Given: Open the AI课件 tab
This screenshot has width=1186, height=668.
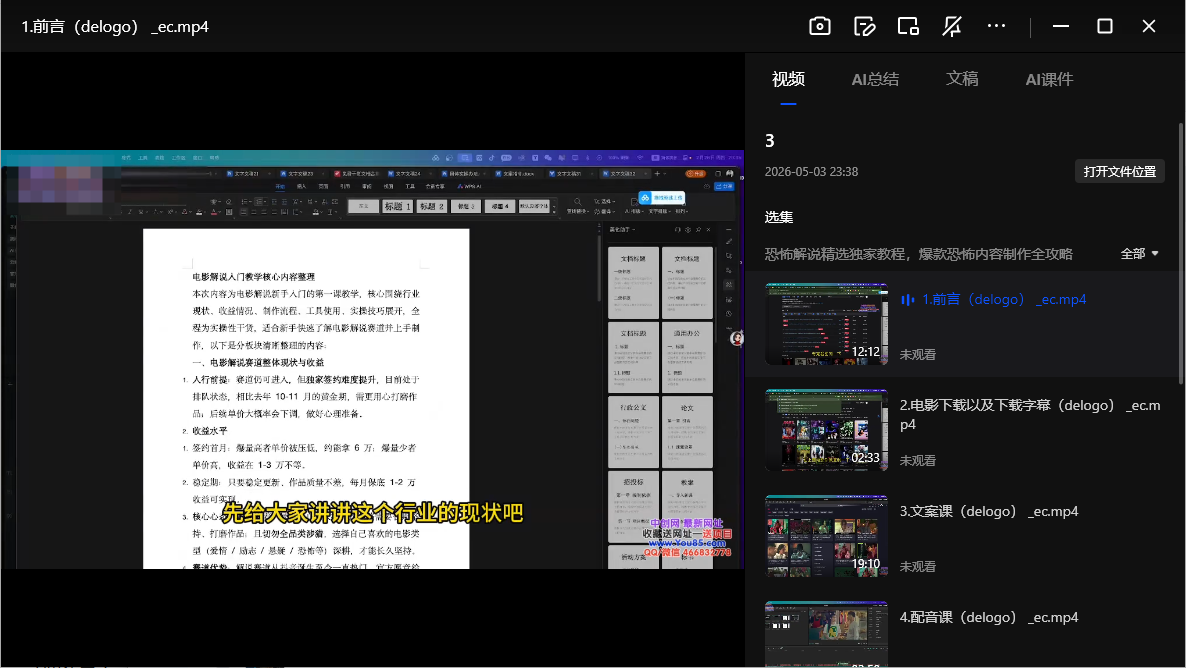Looking at the screenshot, I should [x=1049, y=79].
